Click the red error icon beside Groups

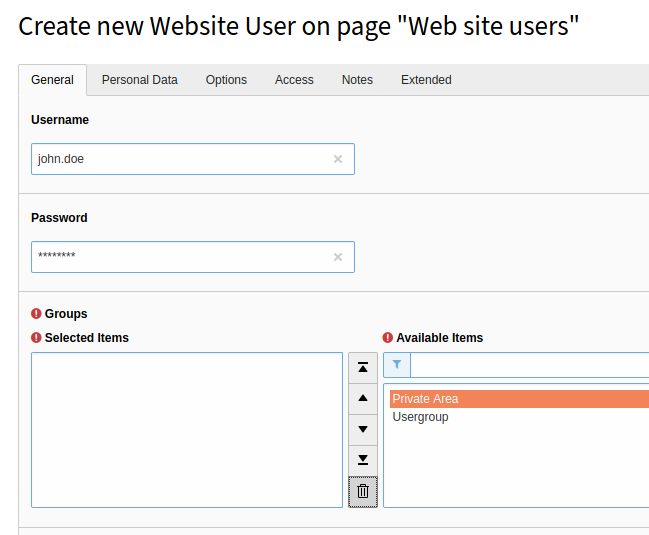click(x=36, y=314)
